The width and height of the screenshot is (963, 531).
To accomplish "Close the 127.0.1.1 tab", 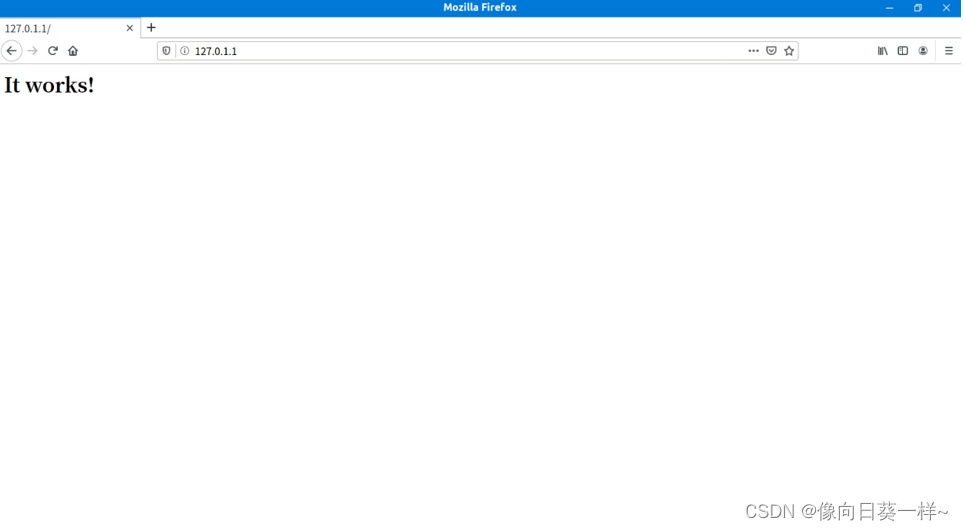I will pyautogui.click(x=130, y=28).
